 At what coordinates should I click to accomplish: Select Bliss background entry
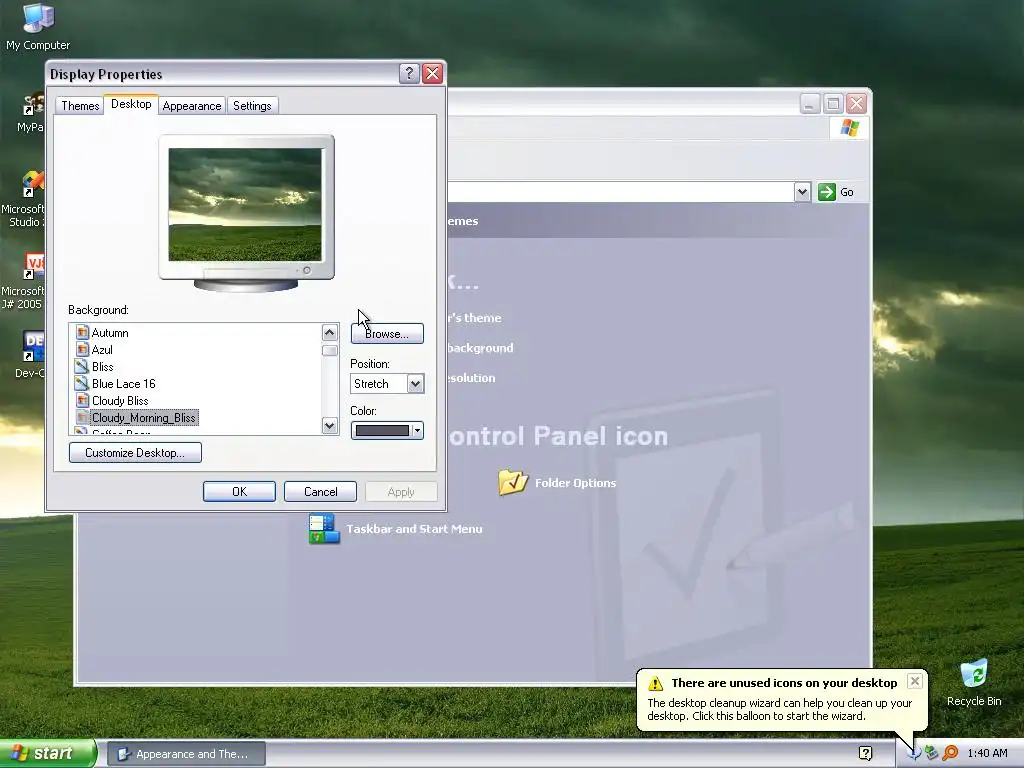(103, 366)
